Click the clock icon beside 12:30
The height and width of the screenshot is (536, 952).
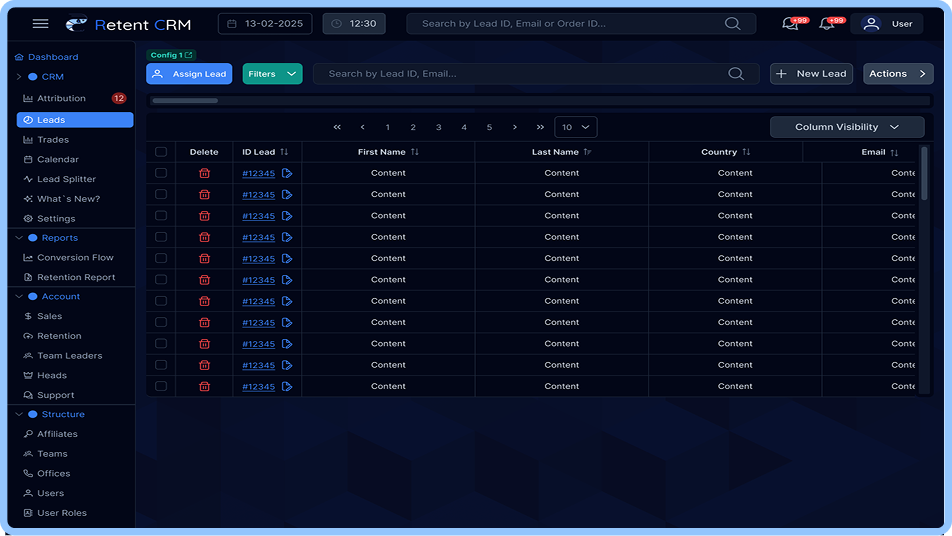pos(336,24)
